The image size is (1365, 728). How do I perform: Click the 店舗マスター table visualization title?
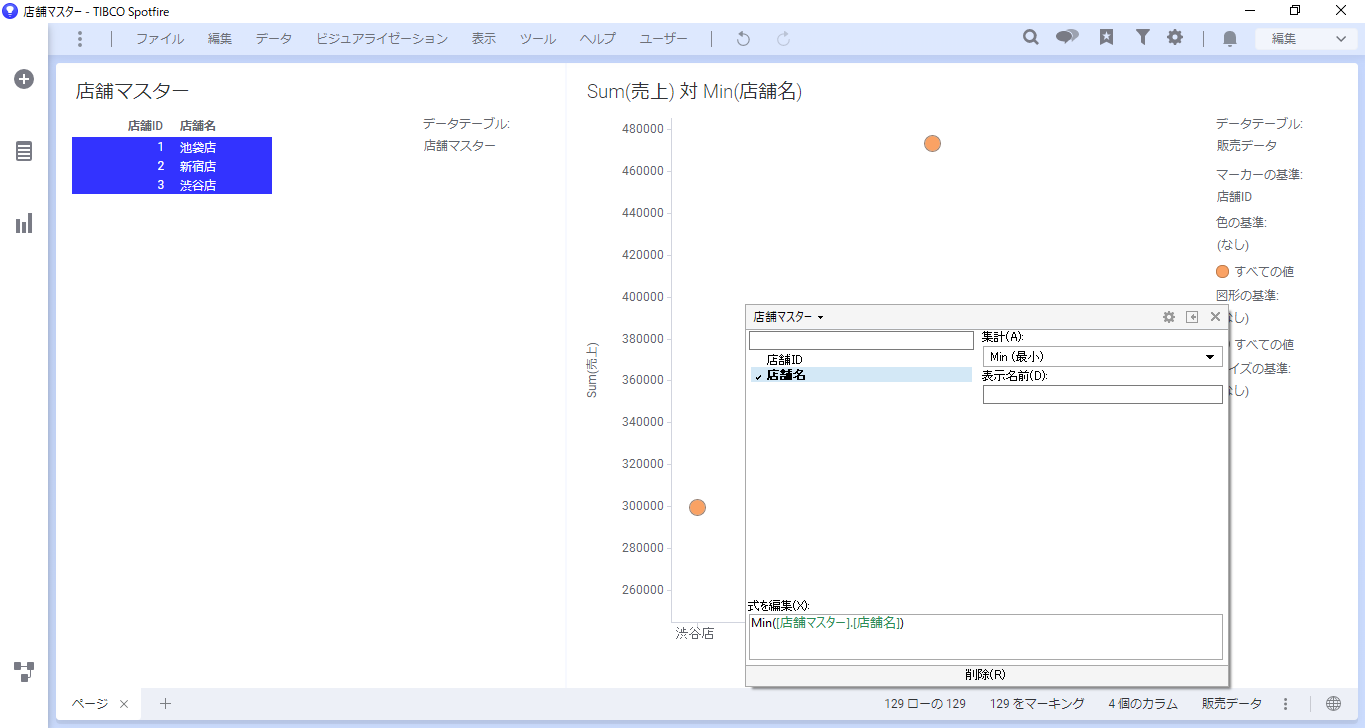132,91
